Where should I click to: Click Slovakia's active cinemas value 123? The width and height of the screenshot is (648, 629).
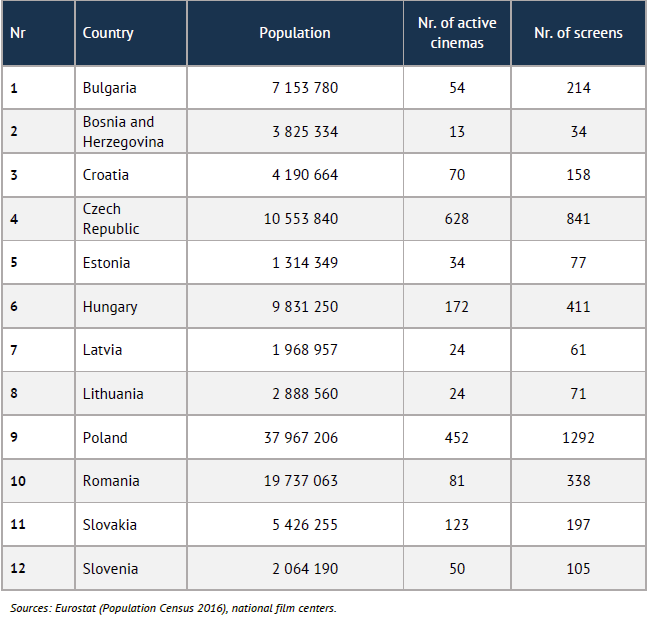tap(456, 525)
